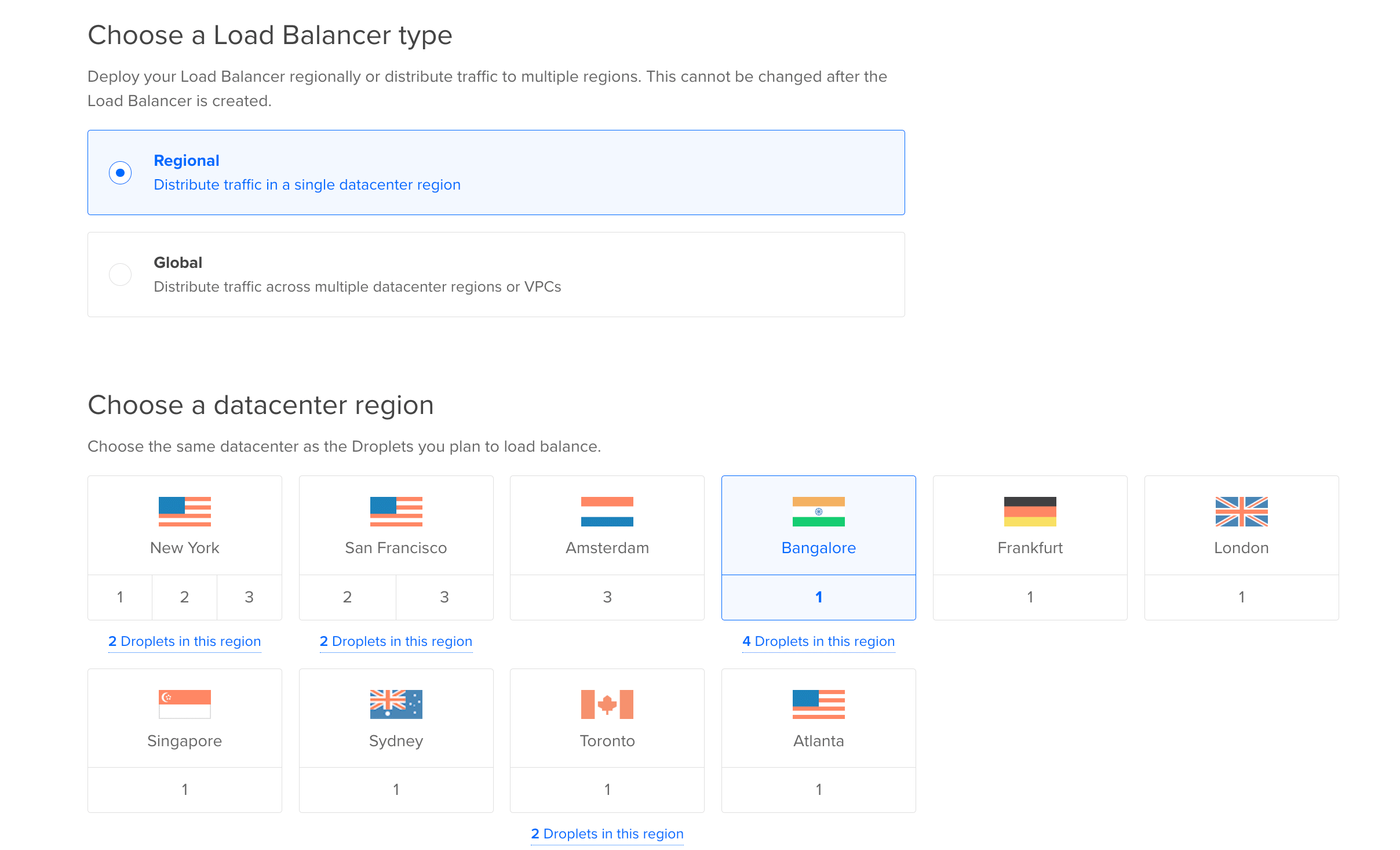Open Toronto's 2 Droplets in this region link
The width and height of the screenshot is (1400, 850).
pyautogui.click(x=607, y=834)
